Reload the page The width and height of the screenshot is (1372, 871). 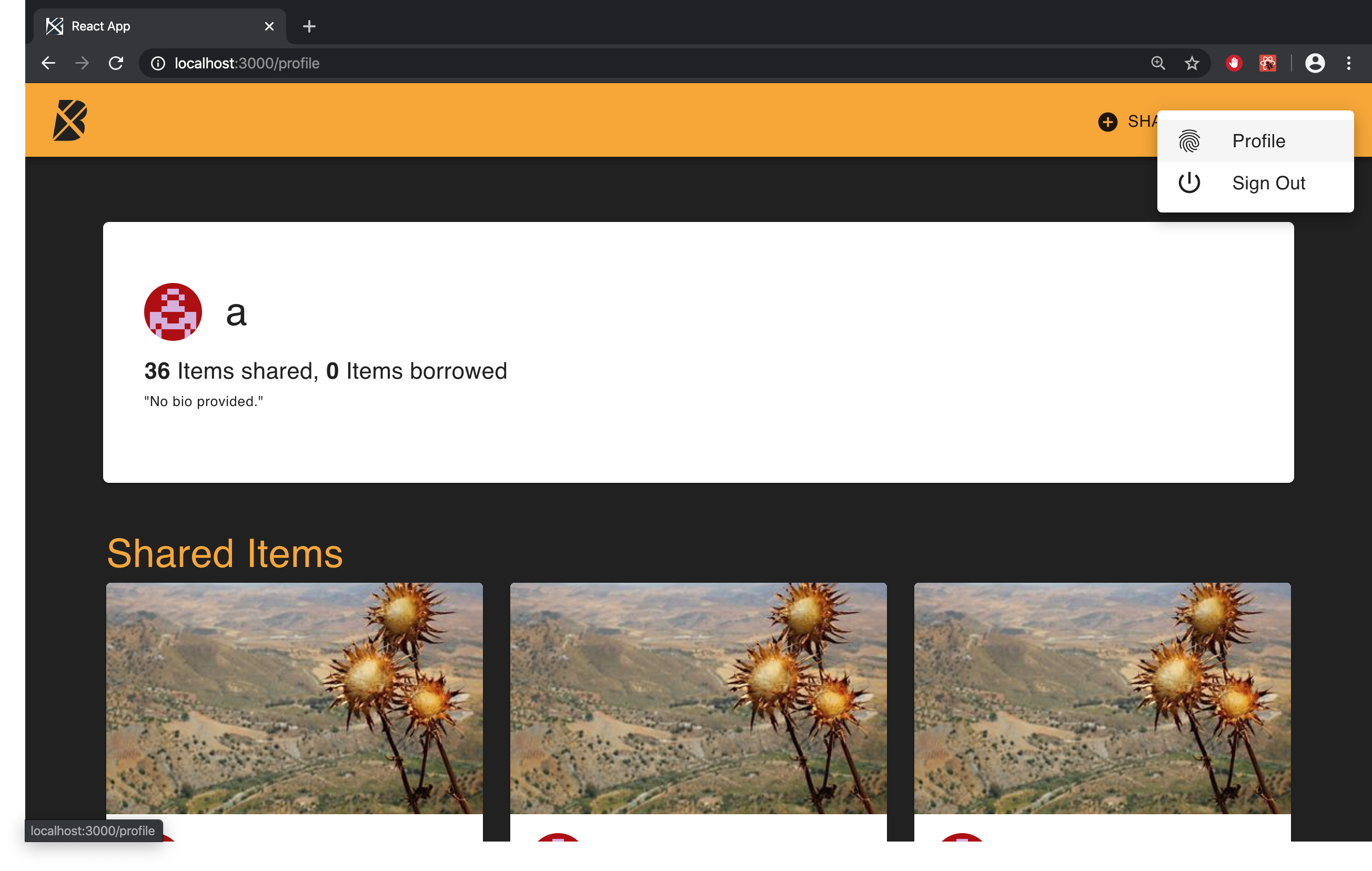pyautogui.click(x=116, y=63)
